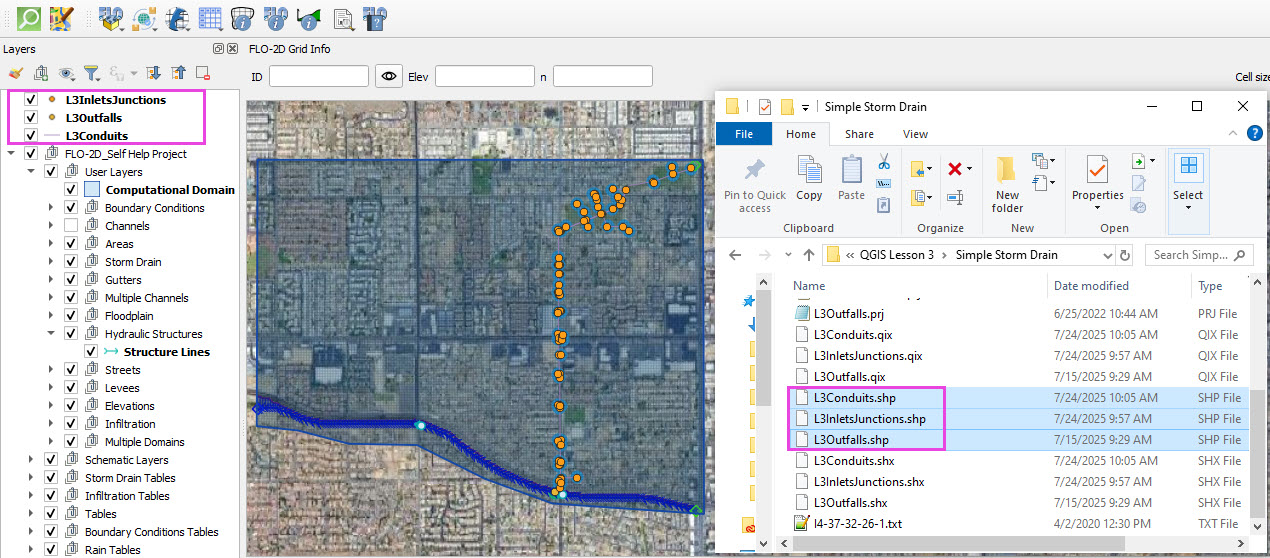Enable the Channels layer group checkbox

coord(71,226)
